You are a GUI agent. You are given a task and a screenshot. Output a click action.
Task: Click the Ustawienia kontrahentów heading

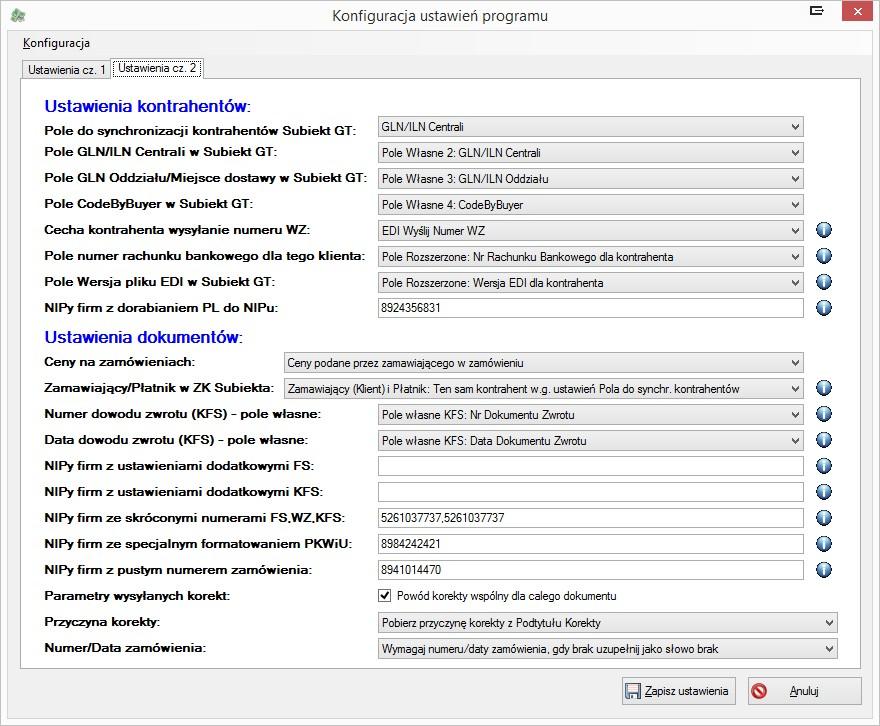pos(148,106)
